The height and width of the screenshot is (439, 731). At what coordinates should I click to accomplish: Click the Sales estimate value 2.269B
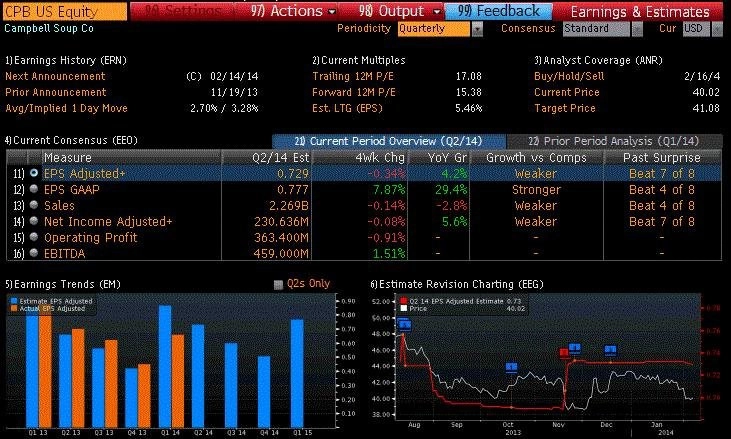pos(289,206)
